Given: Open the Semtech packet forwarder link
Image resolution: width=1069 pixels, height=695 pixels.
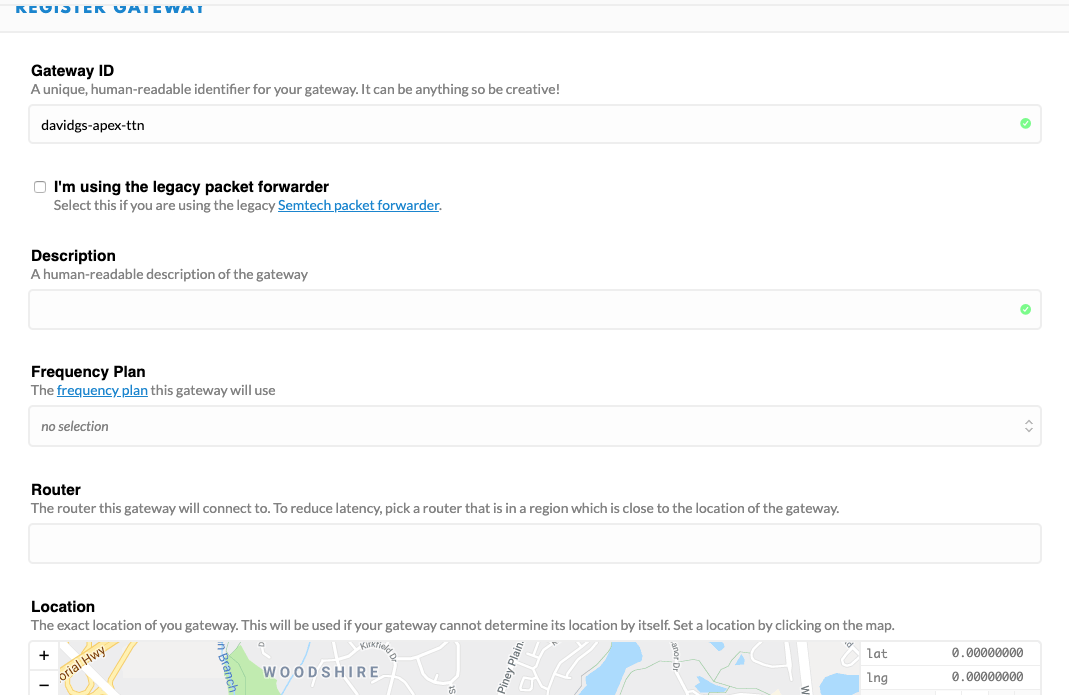Looking at the screenshot, I should pyautogui.click(x=358, y=205).
